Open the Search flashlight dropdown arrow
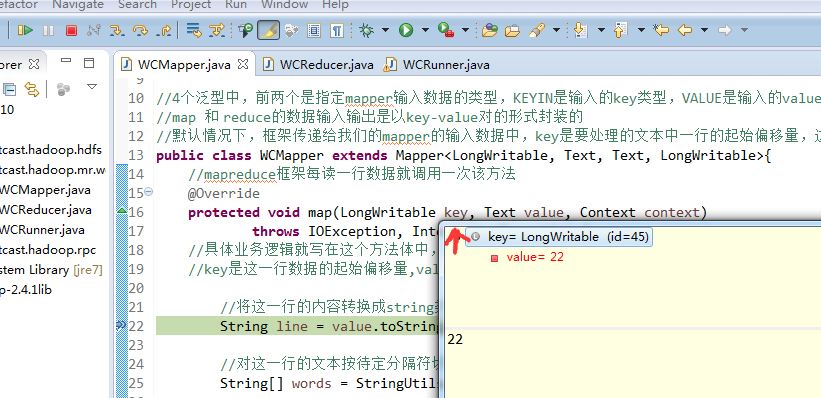Viewport: 821px width, 398px height. click(x=556, y=30)
